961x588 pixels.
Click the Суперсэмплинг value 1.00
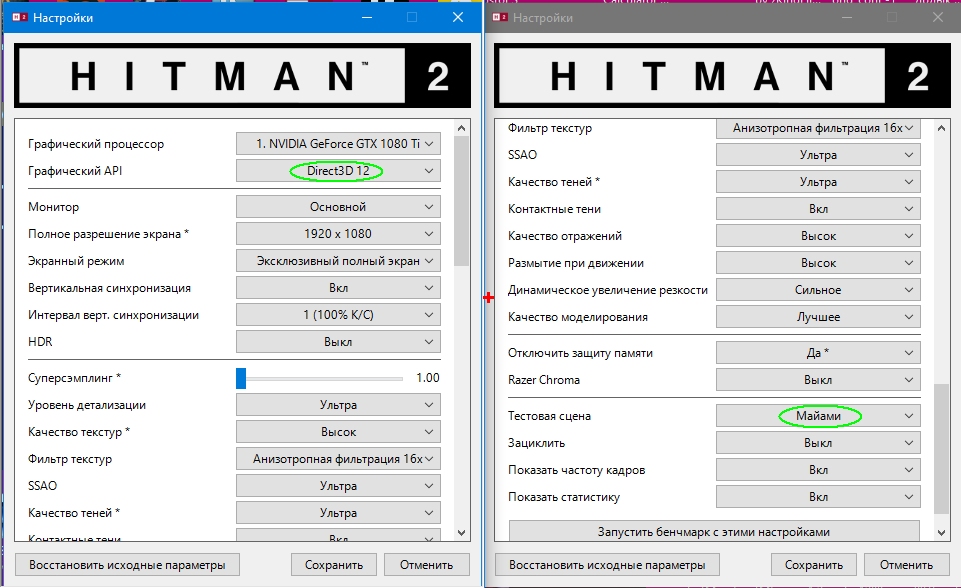coord(428,378)
